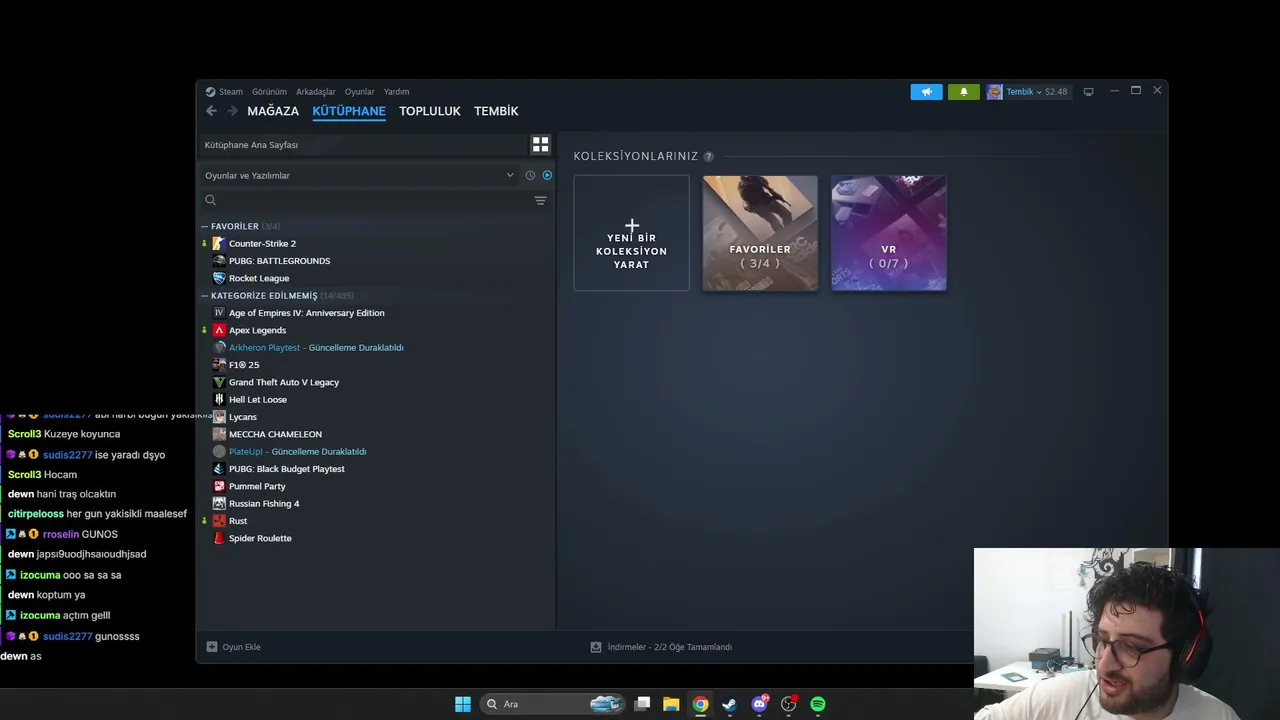Click Kütüphane Ana Sayfası button

(362, 145)
